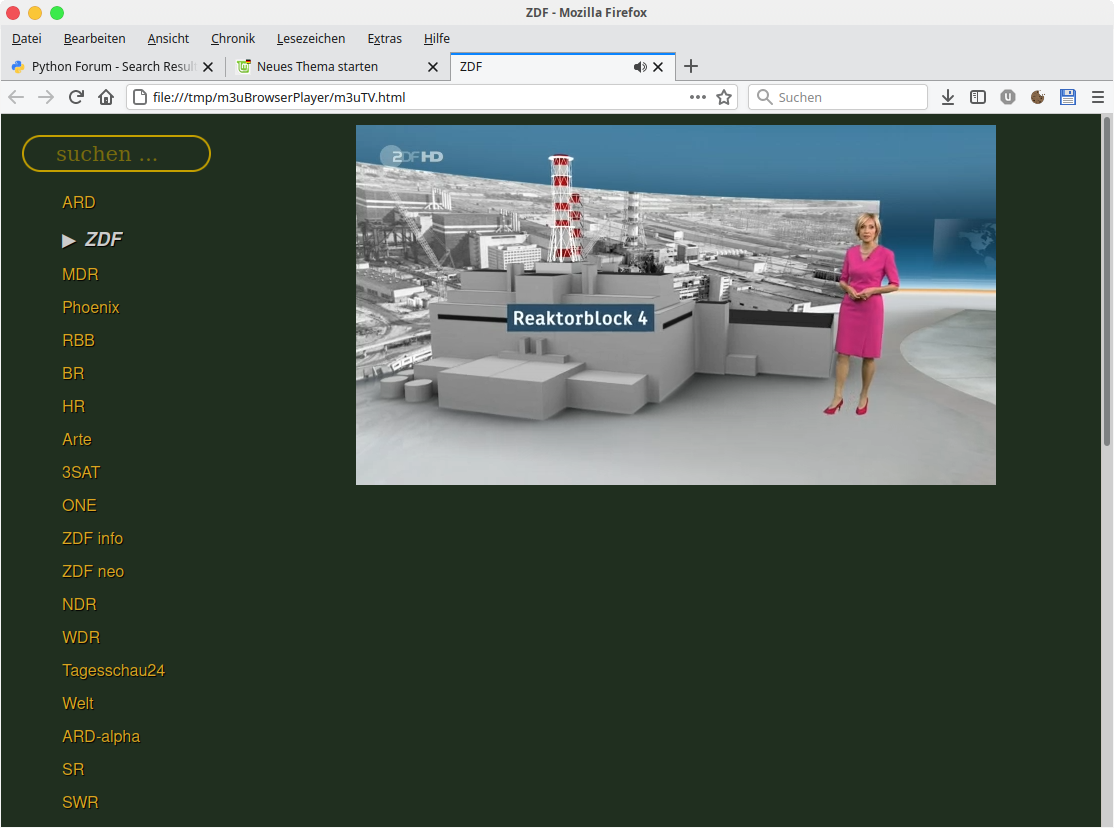Click the ZDF video player
This screenshot has height=828, width=1114.
[676, 305]
